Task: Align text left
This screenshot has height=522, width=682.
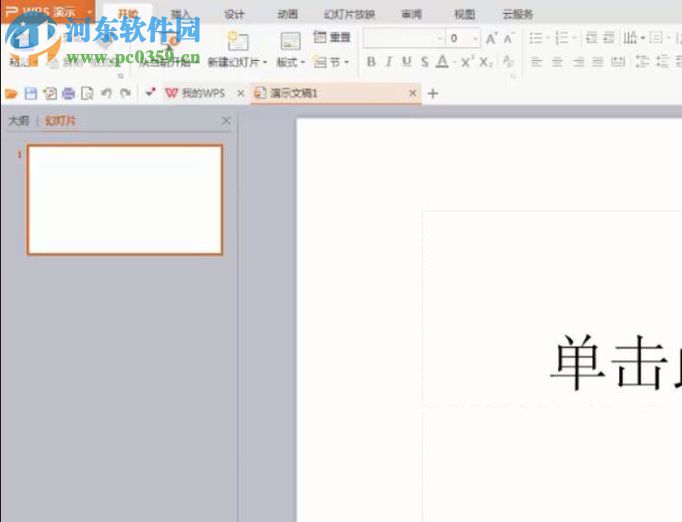Action: coord(536,62)
